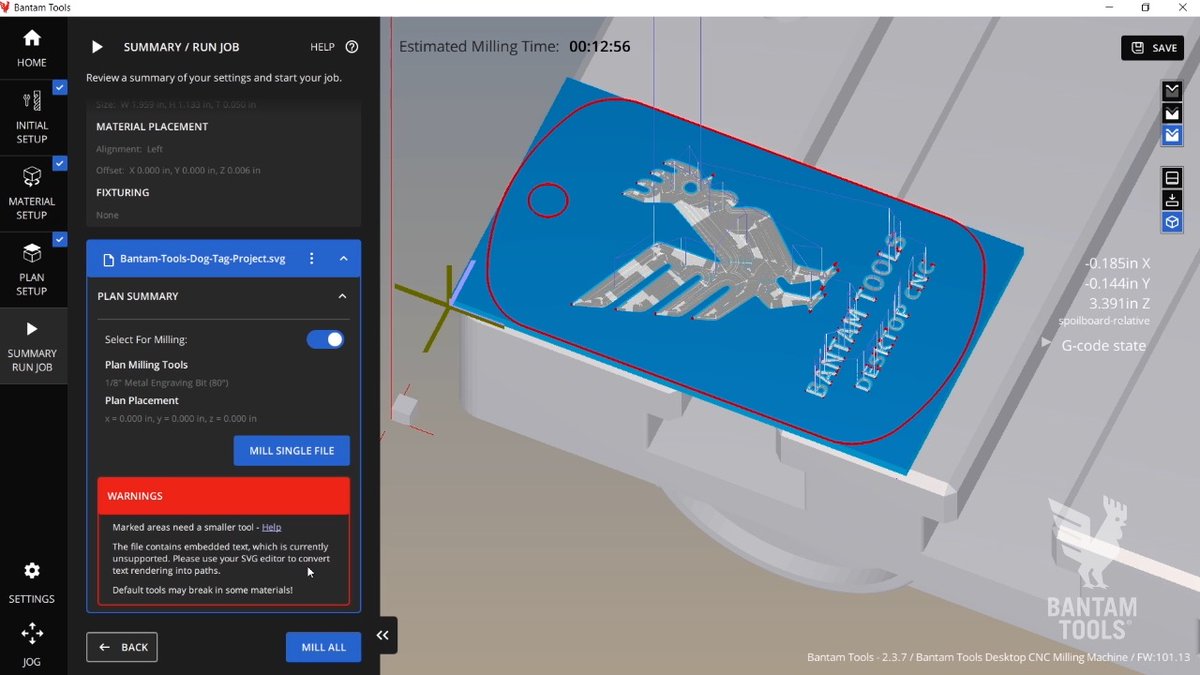
Task: Switch to the 3D cube view icon
Action: (x=1172, y=222)
